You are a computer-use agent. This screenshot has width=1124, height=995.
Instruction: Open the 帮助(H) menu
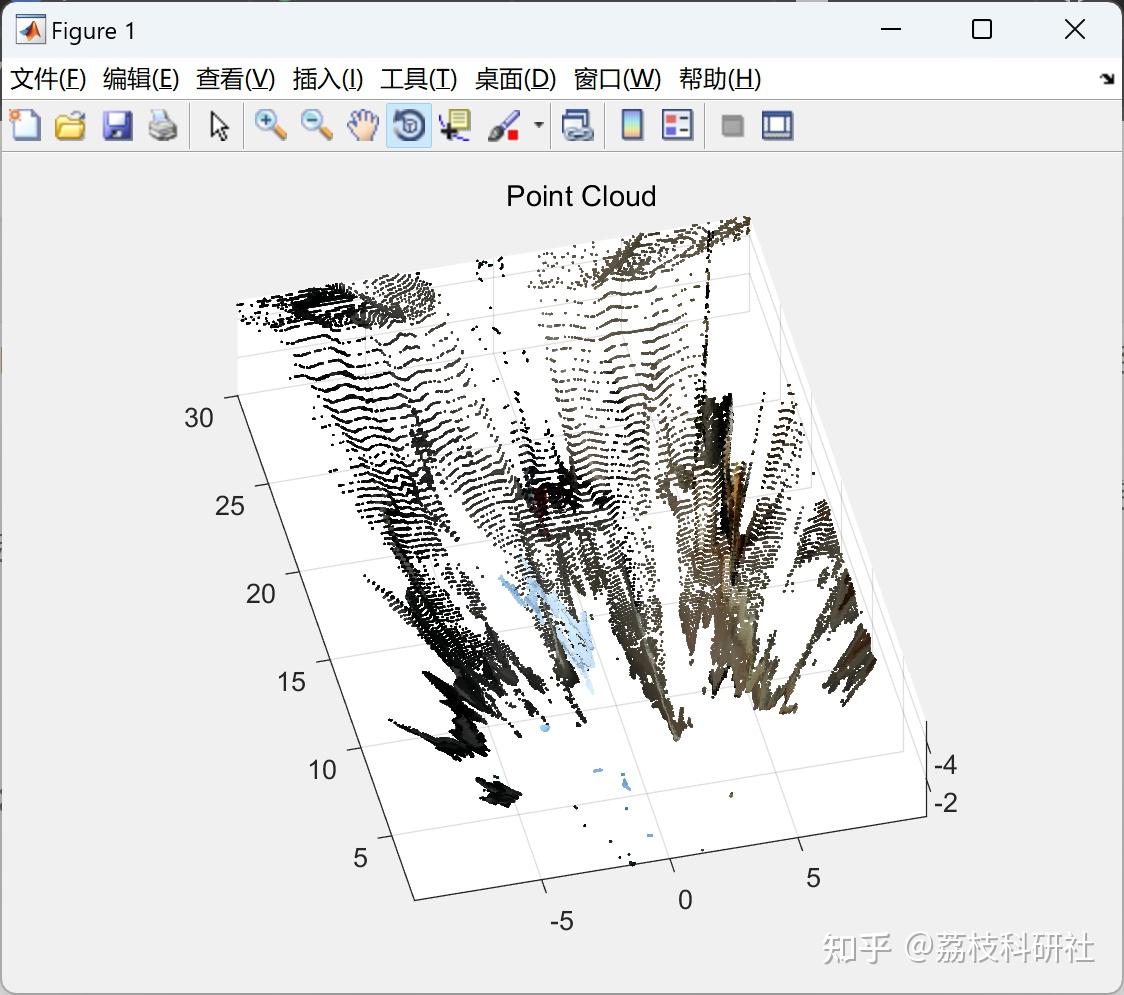click(x=720, y=79)
